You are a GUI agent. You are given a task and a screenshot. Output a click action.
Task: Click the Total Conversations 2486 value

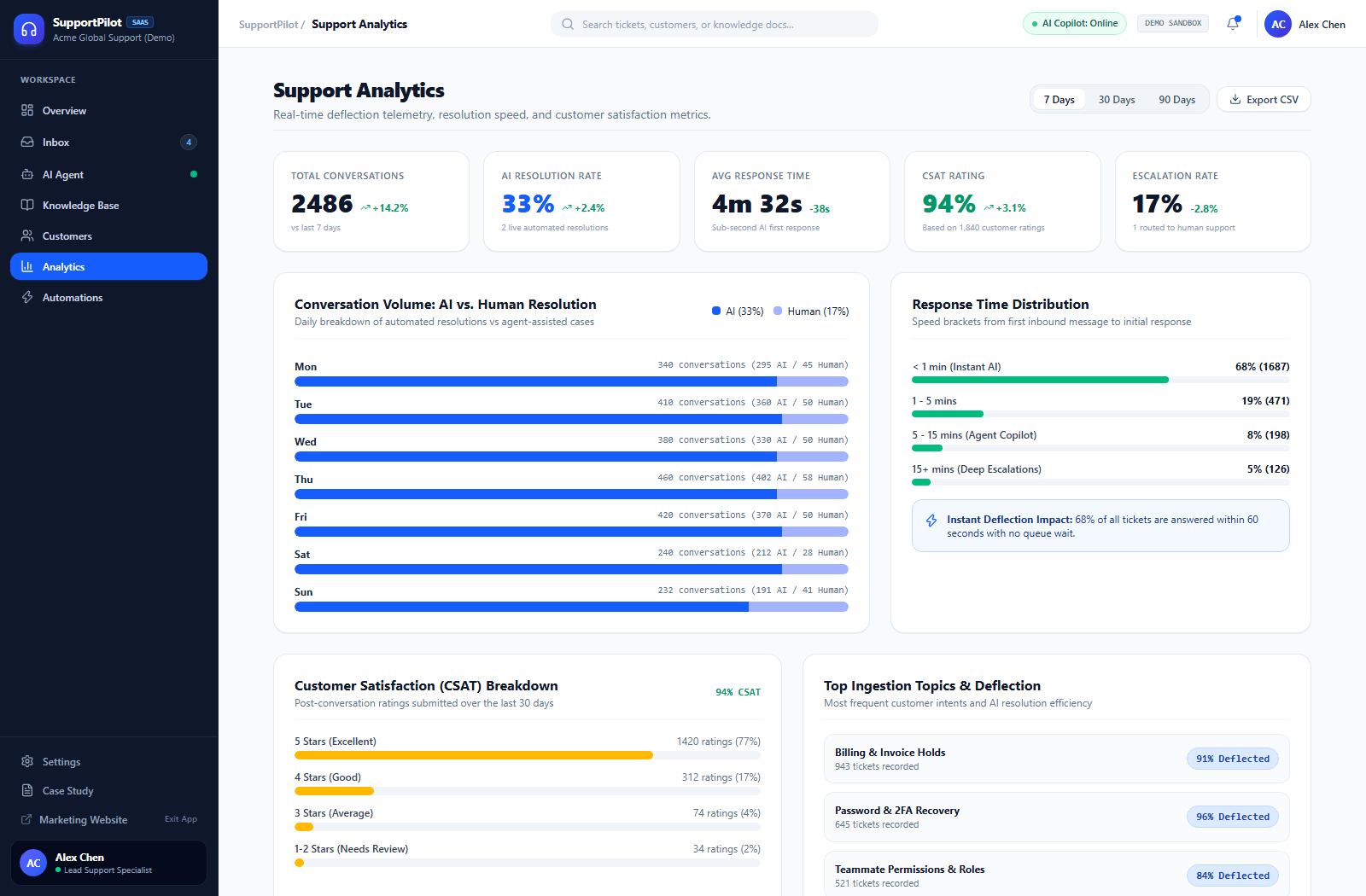(322, 204)
